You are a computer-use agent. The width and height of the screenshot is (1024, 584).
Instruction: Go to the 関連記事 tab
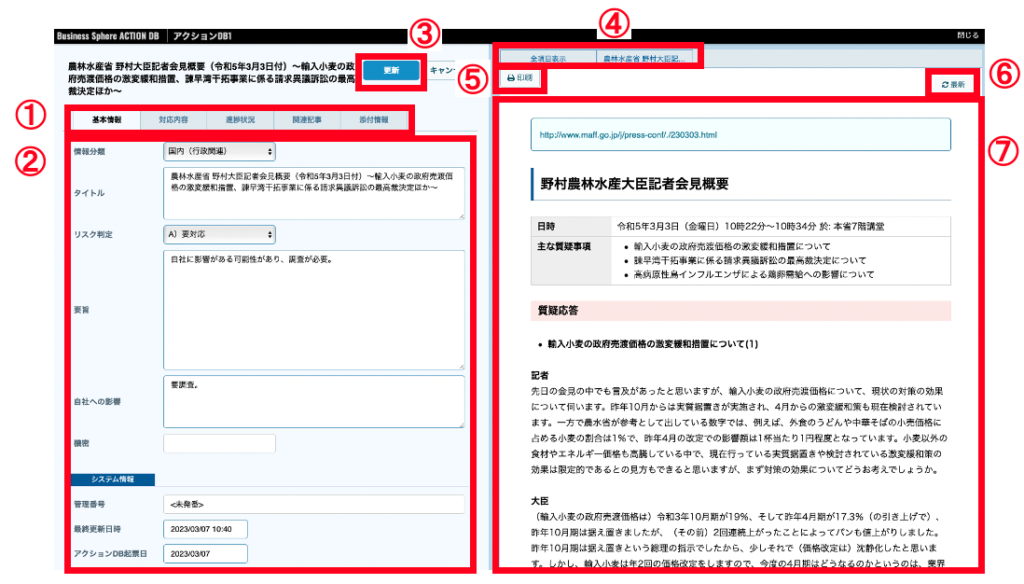(x=307, y=120)
